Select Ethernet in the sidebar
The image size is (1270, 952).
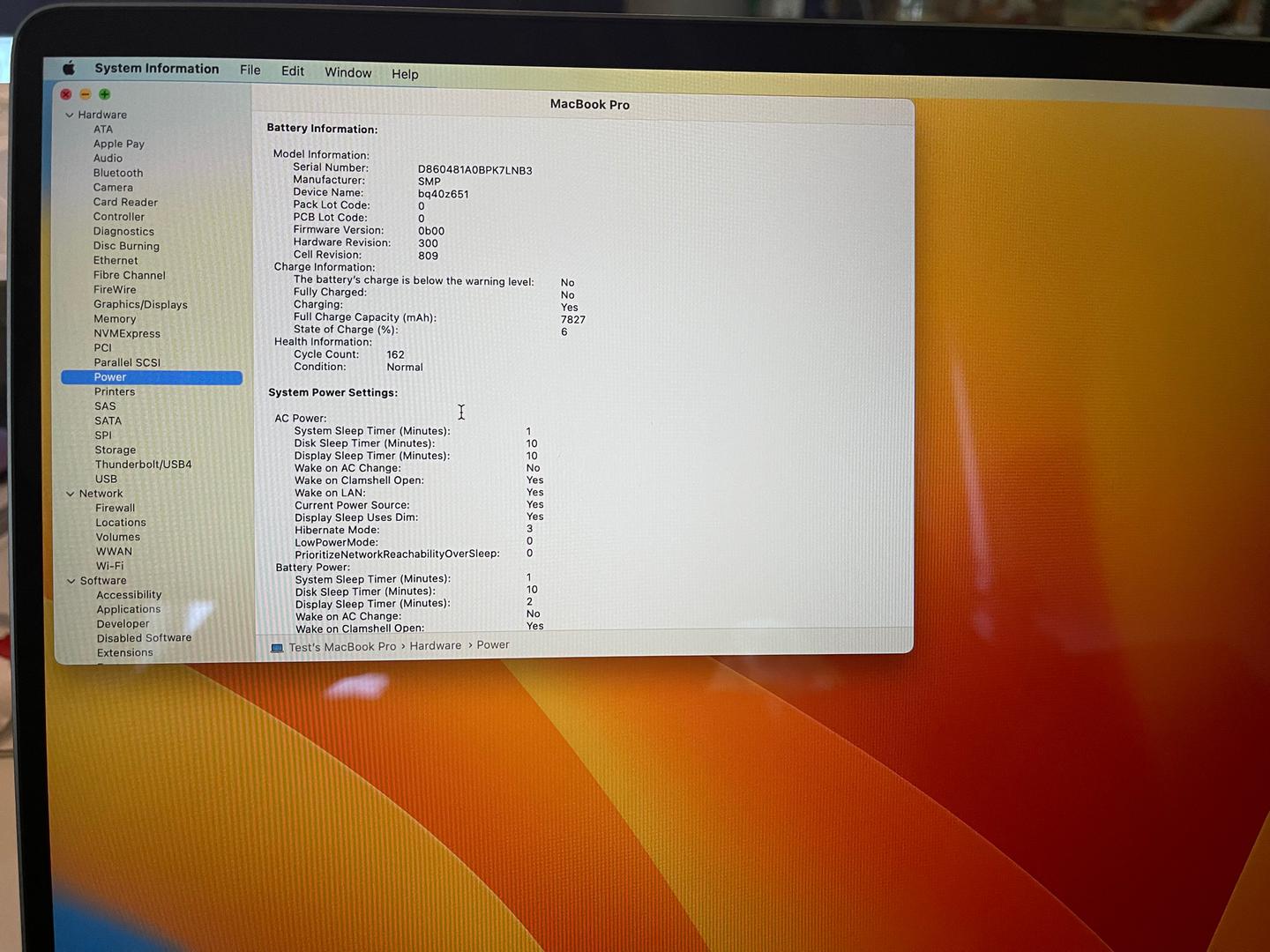click(x=116, y=260)
